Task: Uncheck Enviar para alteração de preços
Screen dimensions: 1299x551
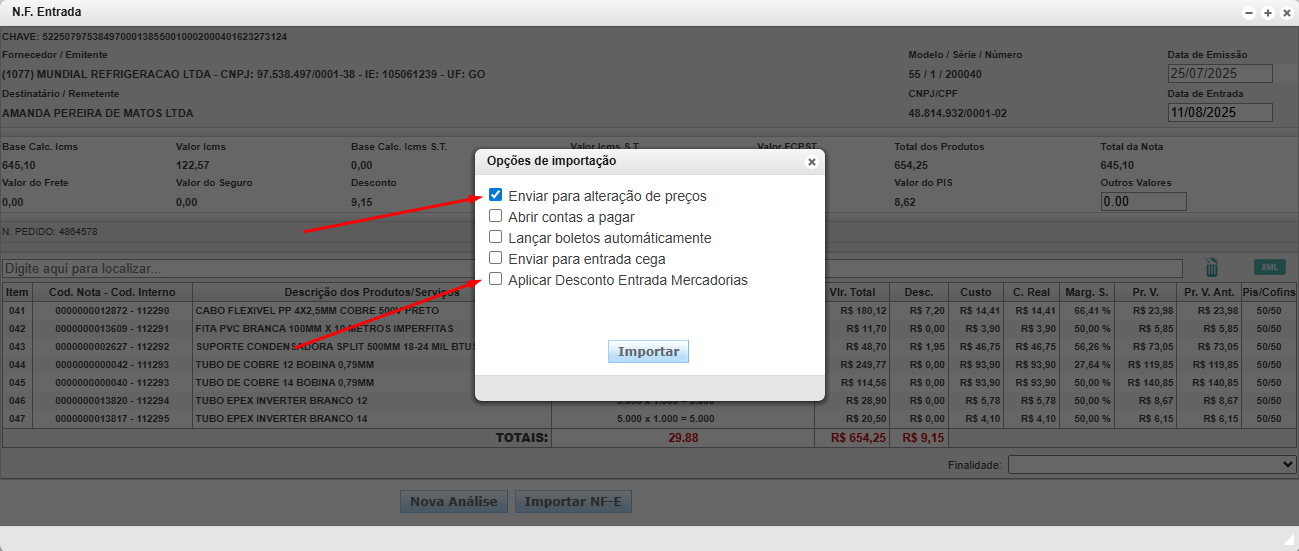Action: 495,195
